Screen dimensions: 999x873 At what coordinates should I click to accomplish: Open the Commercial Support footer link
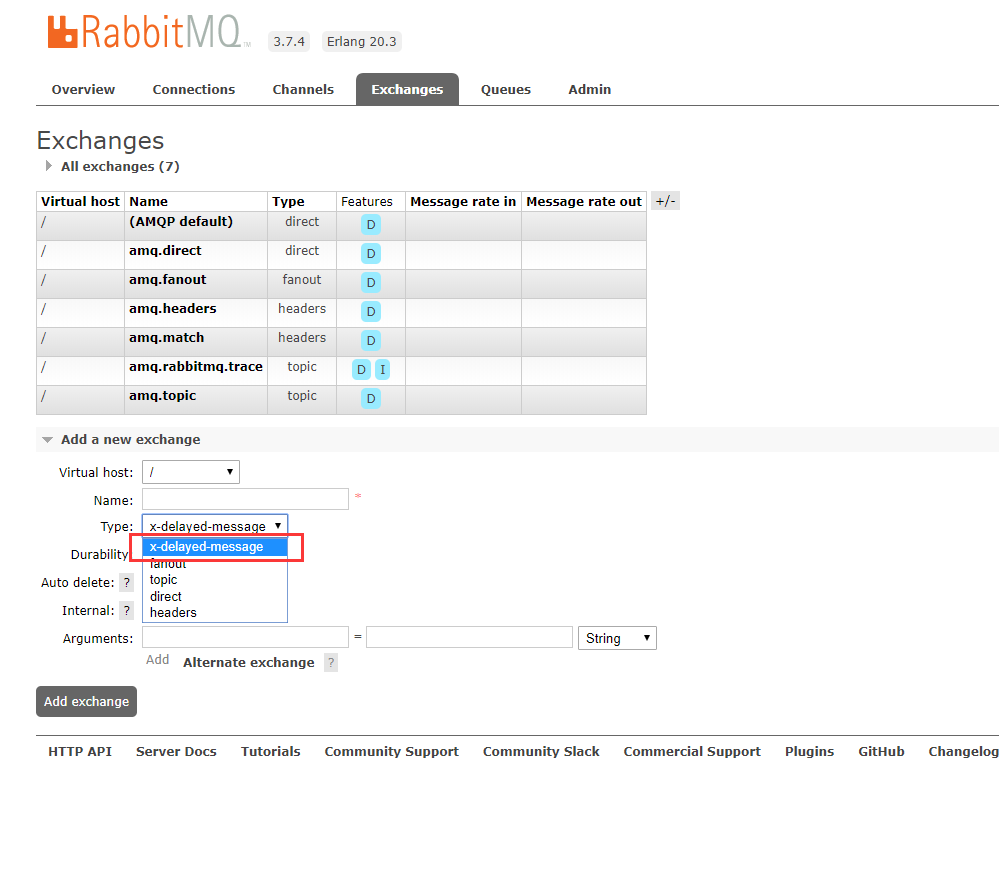point(692,751)
